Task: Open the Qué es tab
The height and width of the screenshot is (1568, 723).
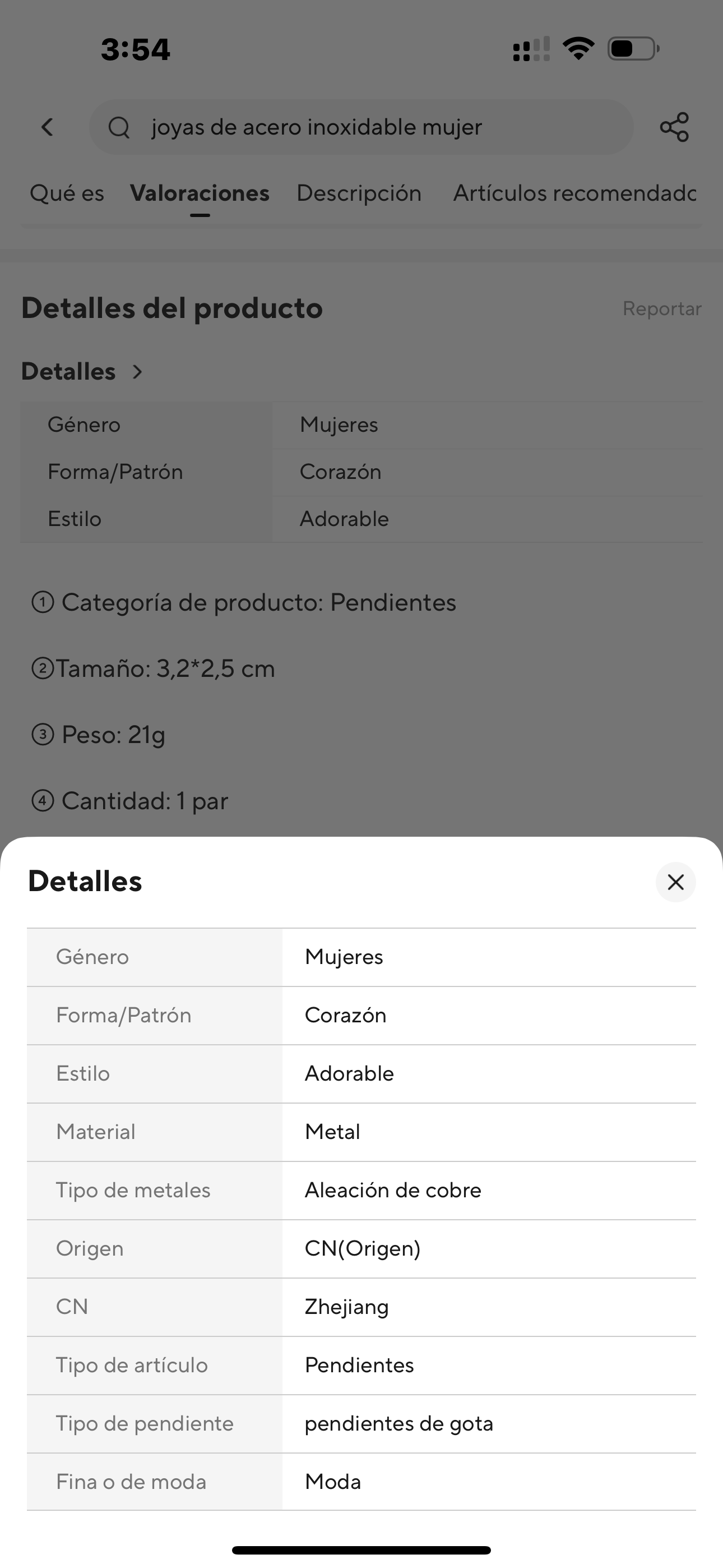Action: (x=67, y=193)
